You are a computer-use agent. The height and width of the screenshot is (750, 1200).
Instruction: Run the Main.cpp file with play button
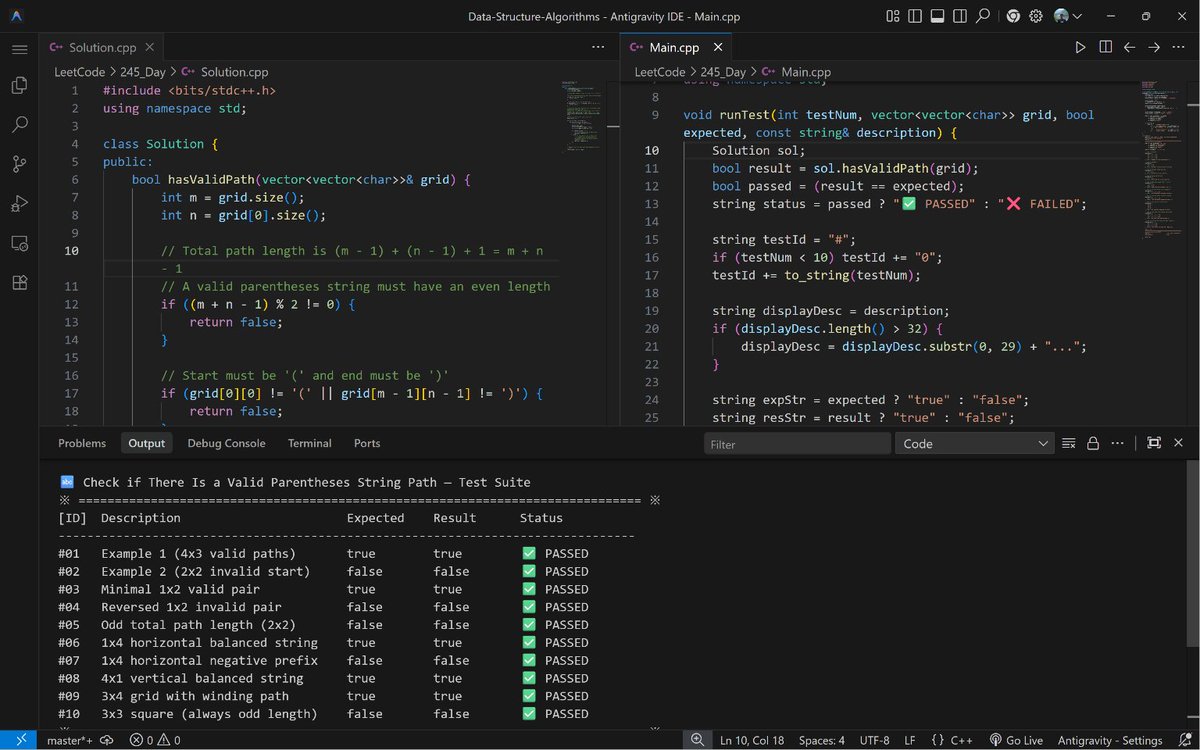click(1080, 47)
